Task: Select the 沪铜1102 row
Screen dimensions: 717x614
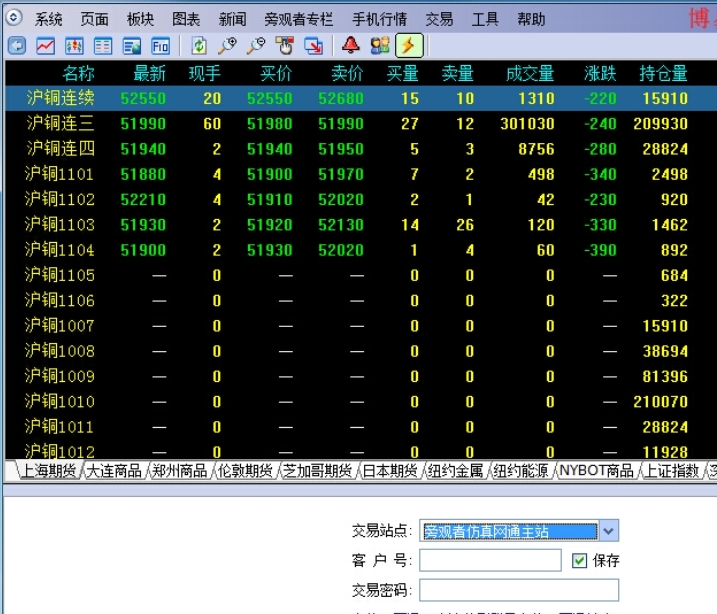Action: 360,199
